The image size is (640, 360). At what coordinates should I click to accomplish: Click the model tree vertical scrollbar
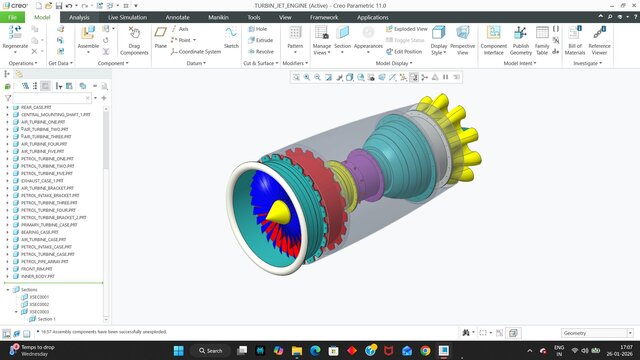106,214
